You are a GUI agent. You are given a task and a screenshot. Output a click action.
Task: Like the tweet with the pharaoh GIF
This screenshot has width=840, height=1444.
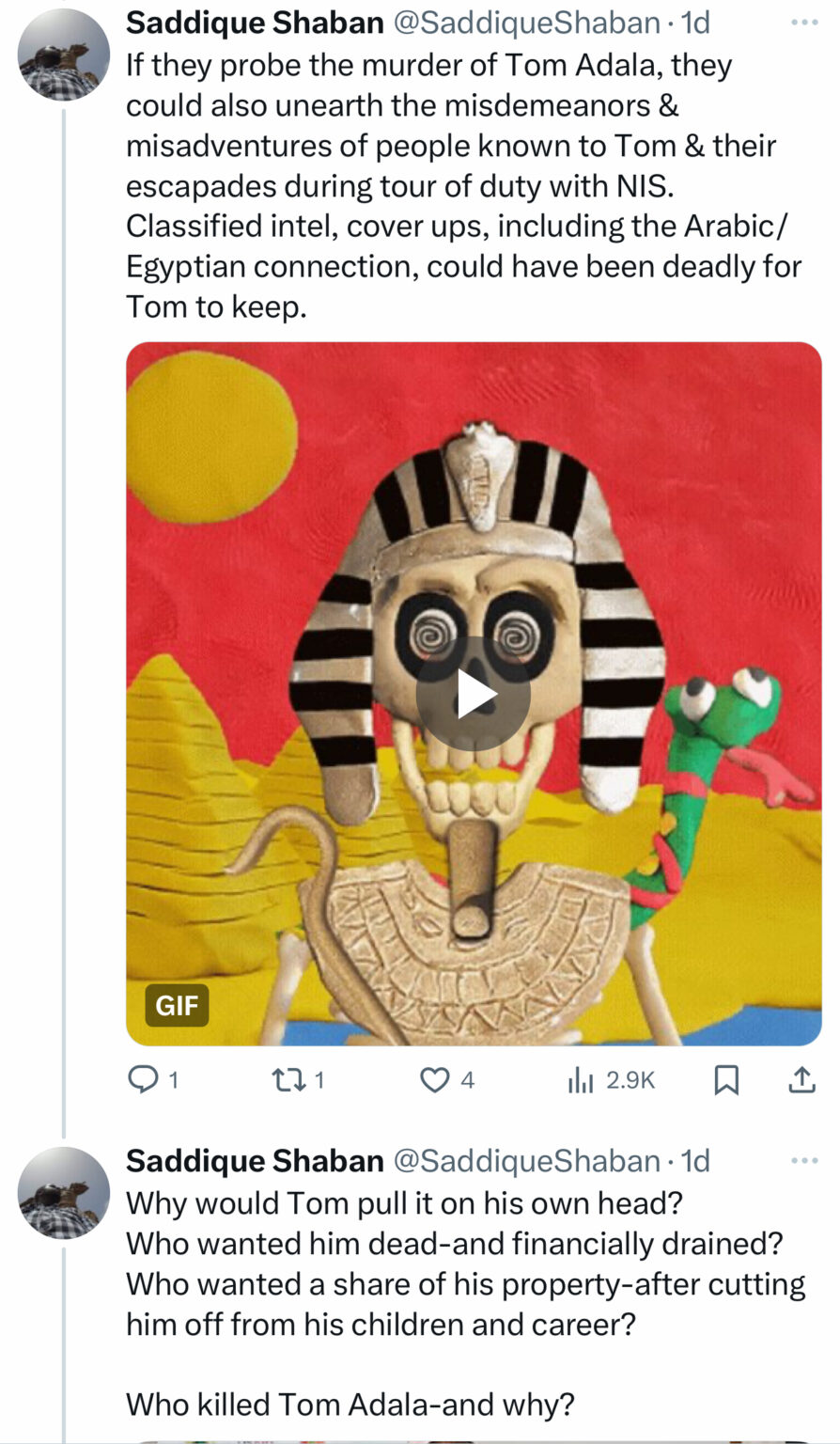pyautogui.click(x=434, y=1080)
